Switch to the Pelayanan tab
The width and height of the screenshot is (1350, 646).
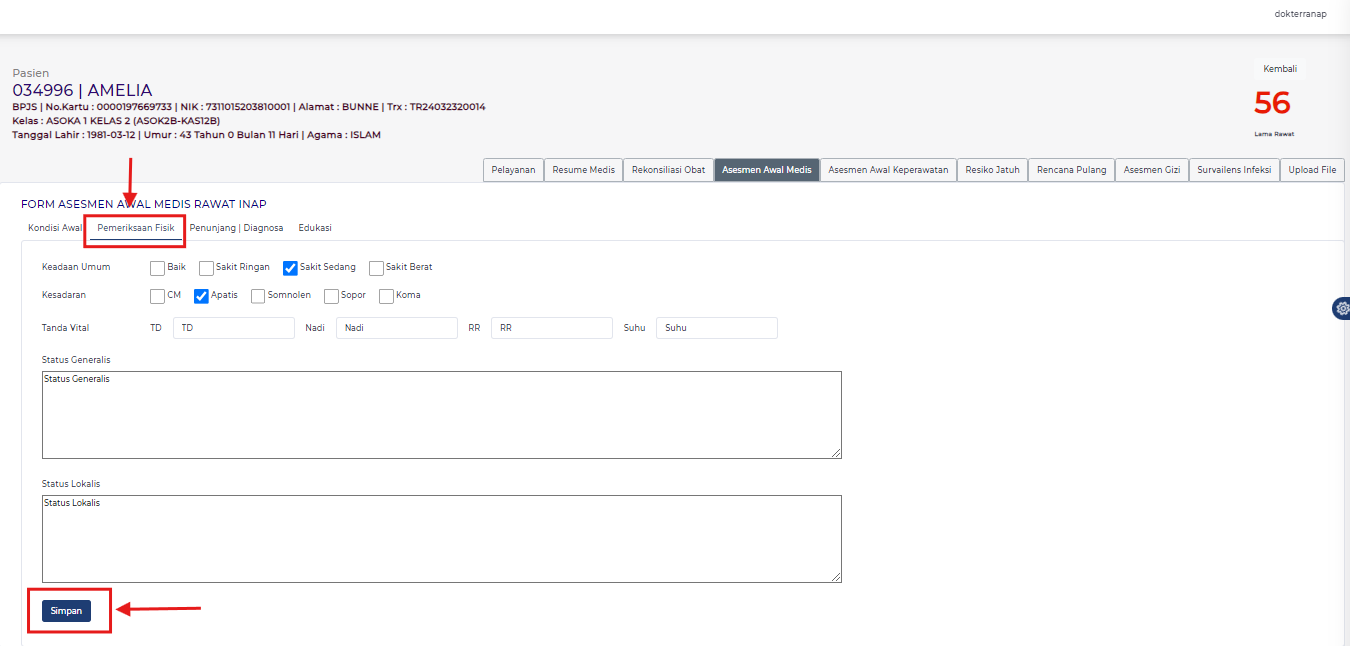tap(513, 169)
